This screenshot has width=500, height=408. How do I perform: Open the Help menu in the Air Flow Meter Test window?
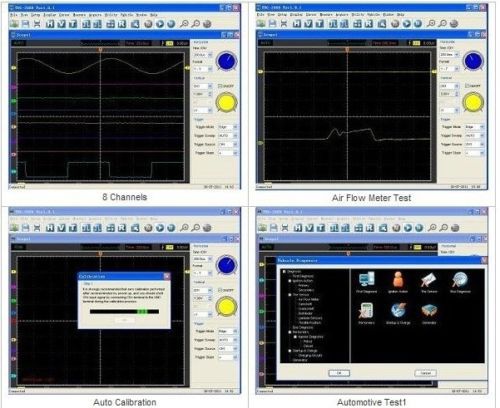coord(400,15)
